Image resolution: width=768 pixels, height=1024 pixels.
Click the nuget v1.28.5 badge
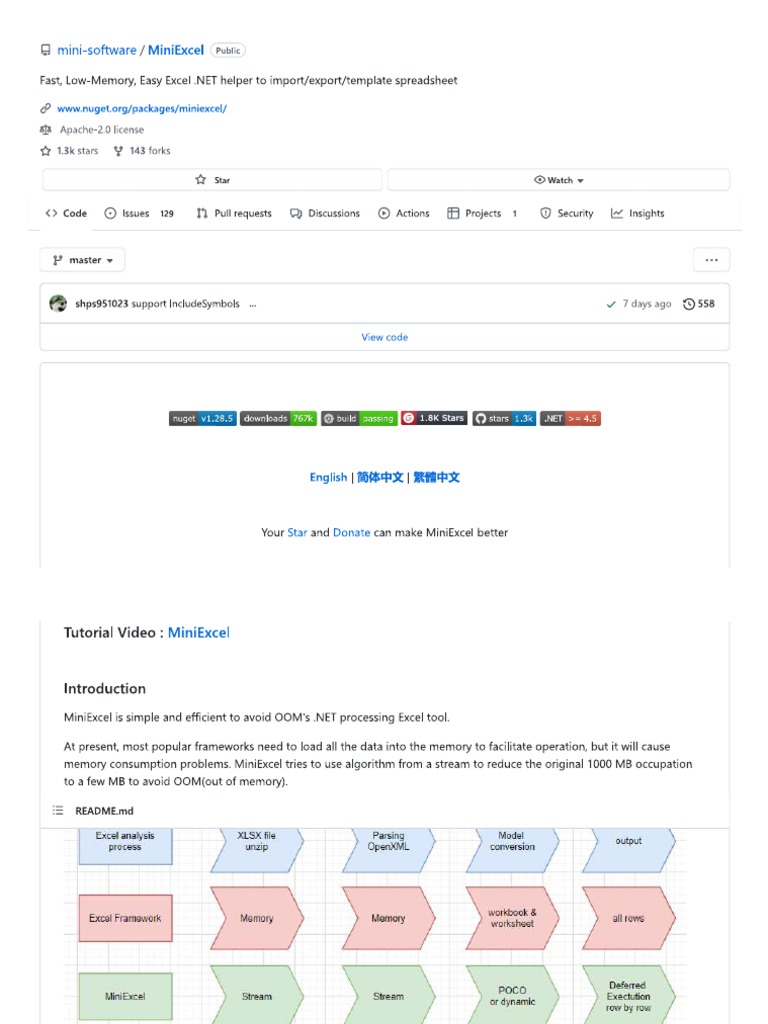pos(202,418)
